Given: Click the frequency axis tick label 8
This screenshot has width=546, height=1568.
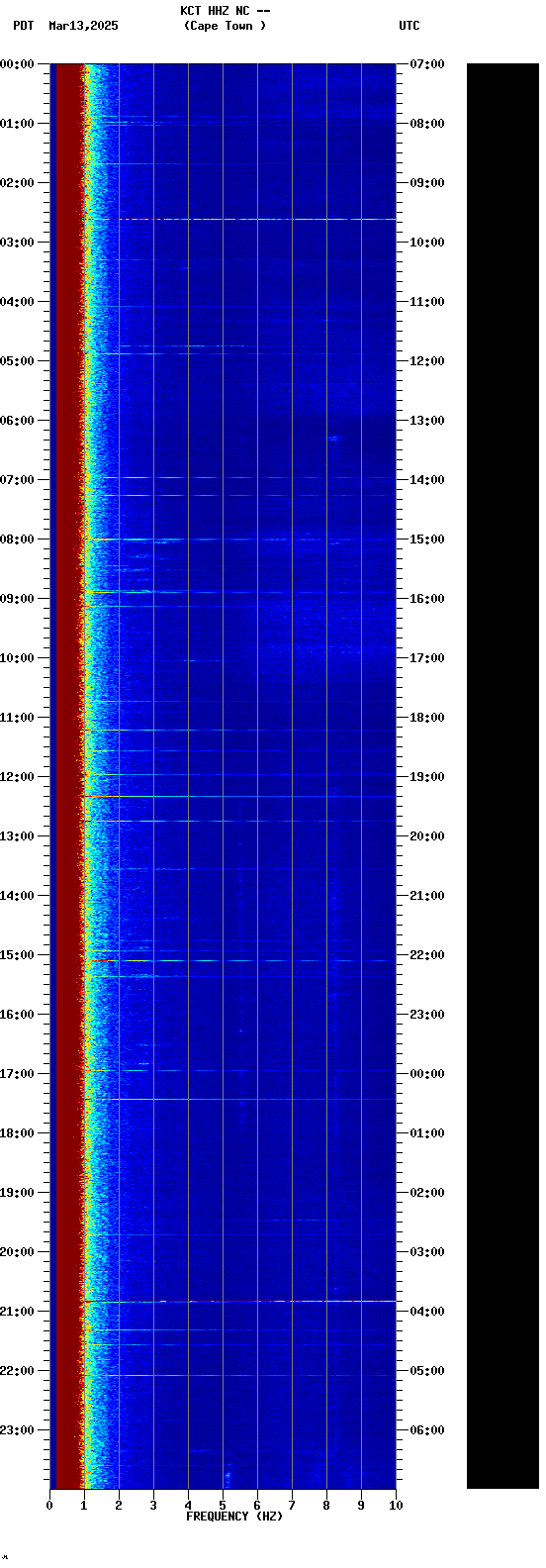Looking at the screenshot, I should coord(326,1506).
